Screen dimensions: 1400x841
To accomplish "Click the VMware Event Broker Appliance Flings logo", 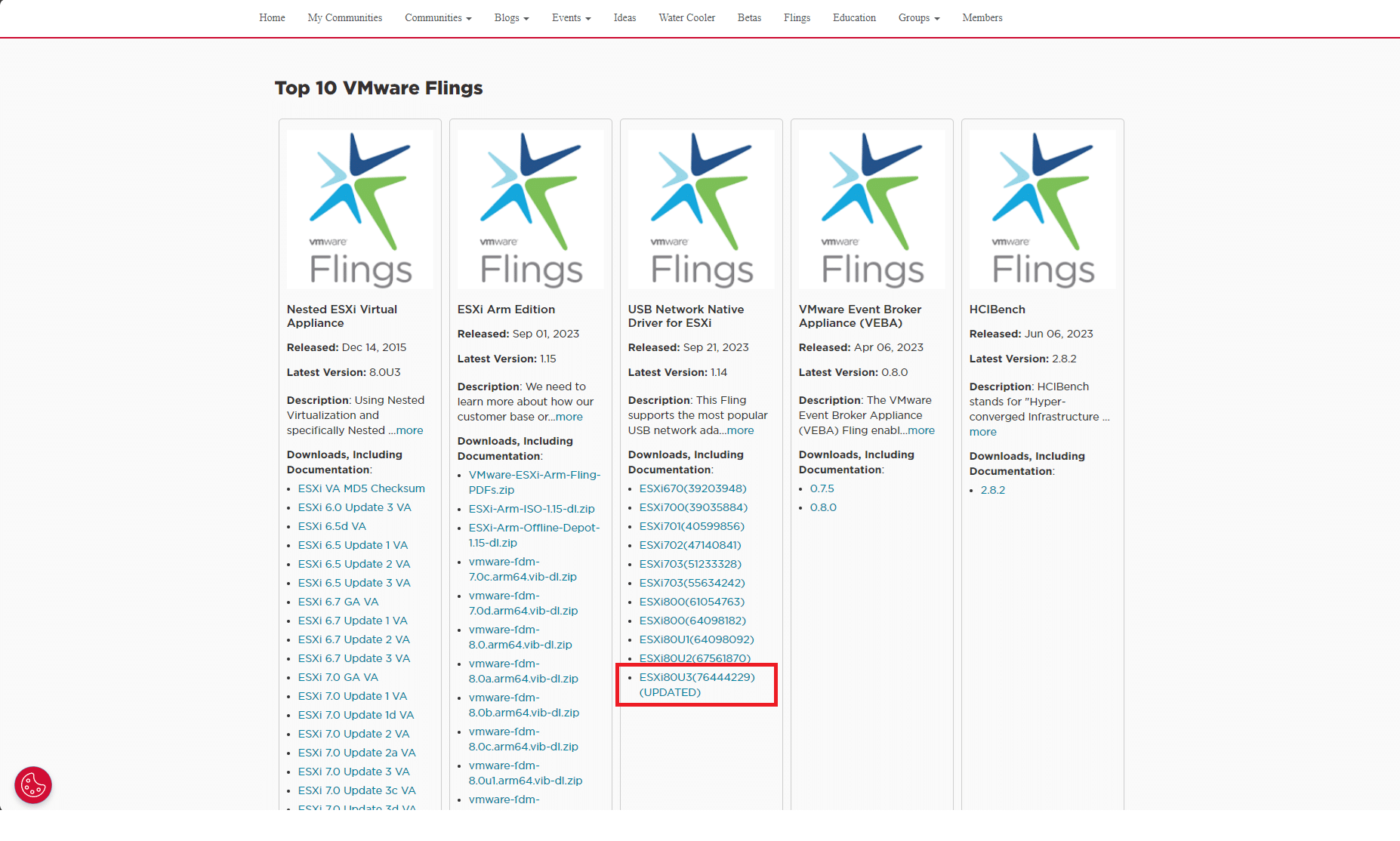I will [872, 209].
